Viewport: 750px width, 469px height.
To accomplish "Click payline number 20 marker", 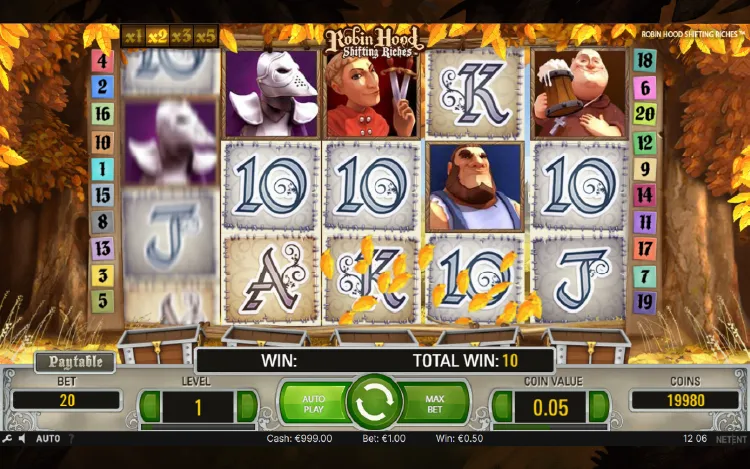I will (x=645, y=114).
